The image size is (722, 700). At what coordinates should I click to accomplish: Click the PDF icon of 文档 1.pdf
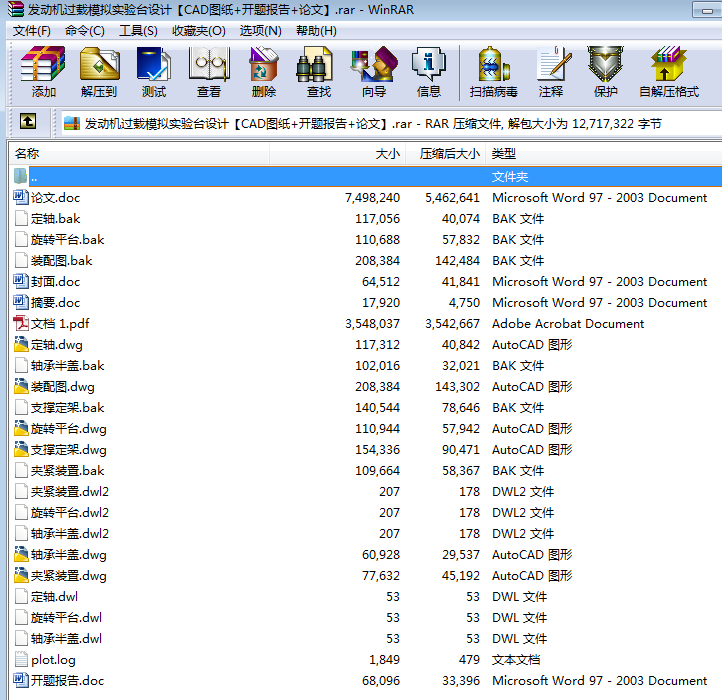(21, 323)
